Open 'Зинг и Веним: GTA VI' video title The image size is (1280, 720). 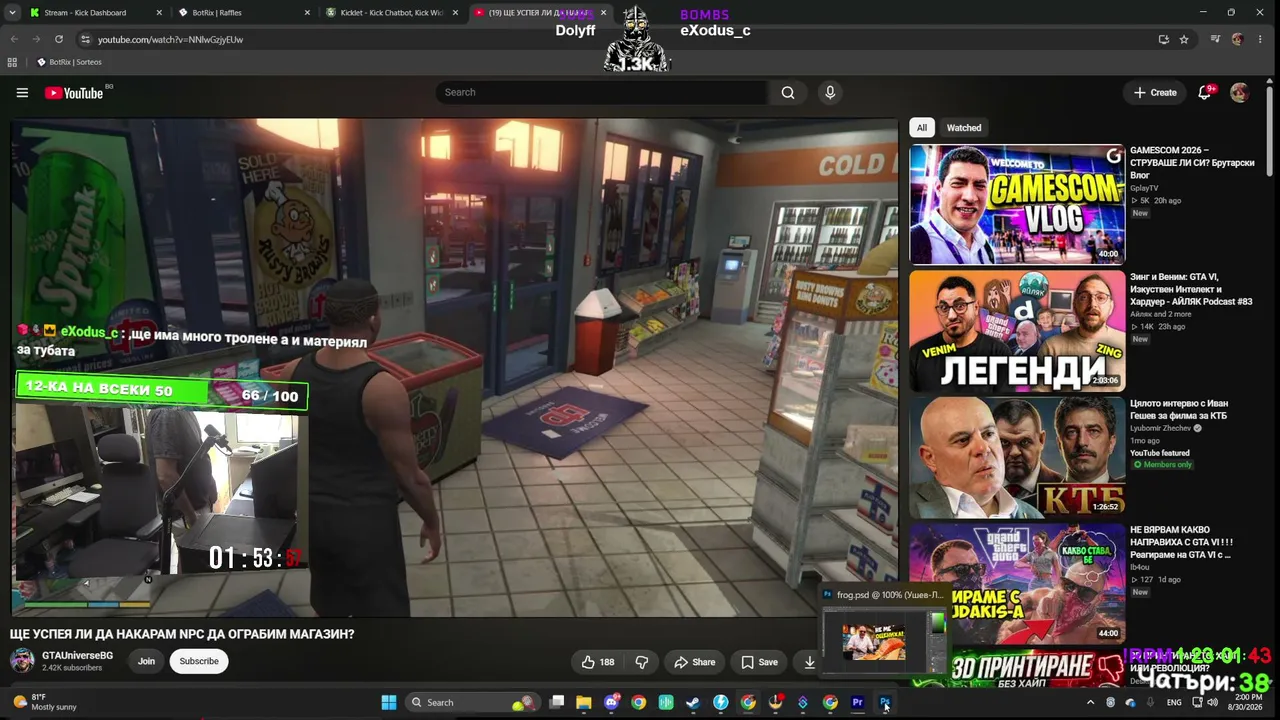1191,289
